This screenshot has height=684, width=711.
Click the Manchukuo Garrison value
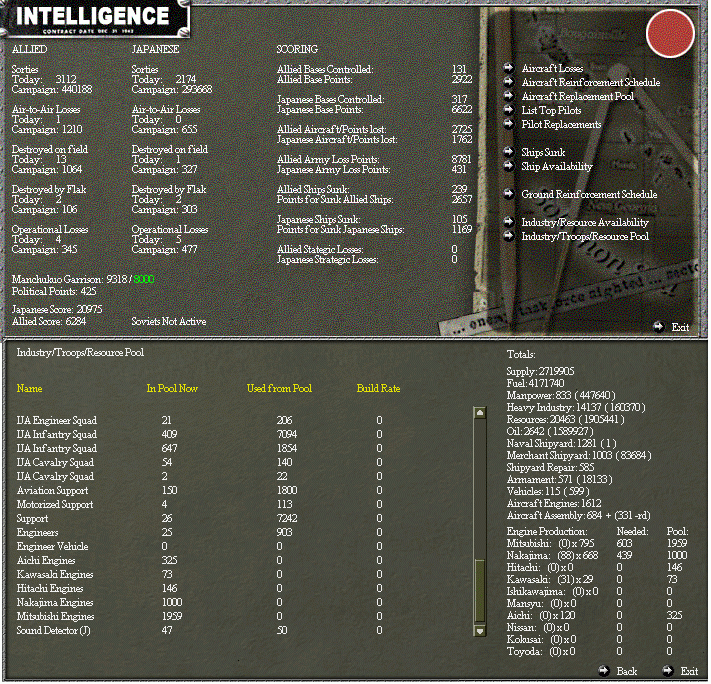pyautogui.click(x=131, y=279)
